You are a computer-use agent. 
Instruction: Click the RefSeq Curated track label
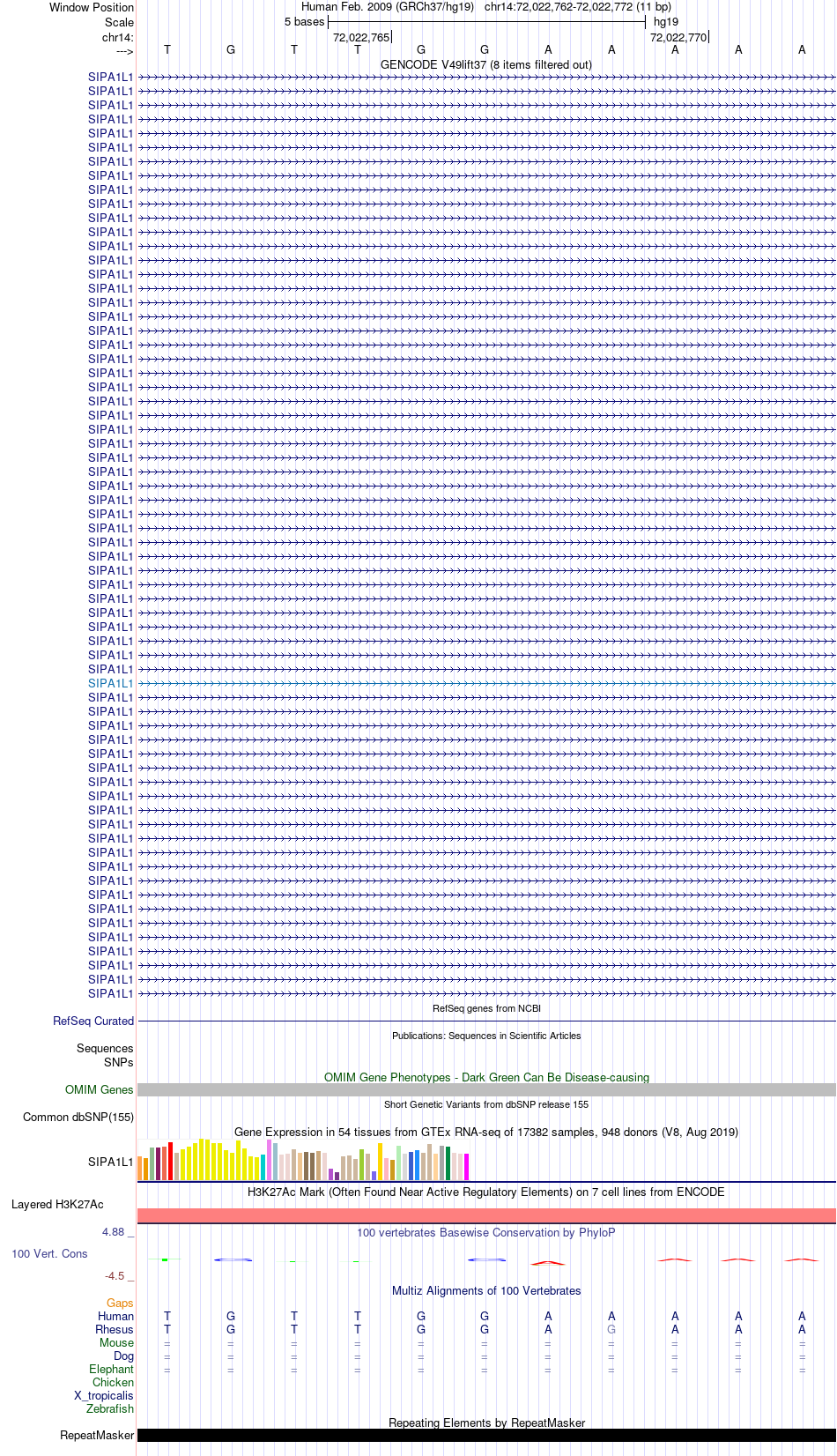(x=93, y=1021)
